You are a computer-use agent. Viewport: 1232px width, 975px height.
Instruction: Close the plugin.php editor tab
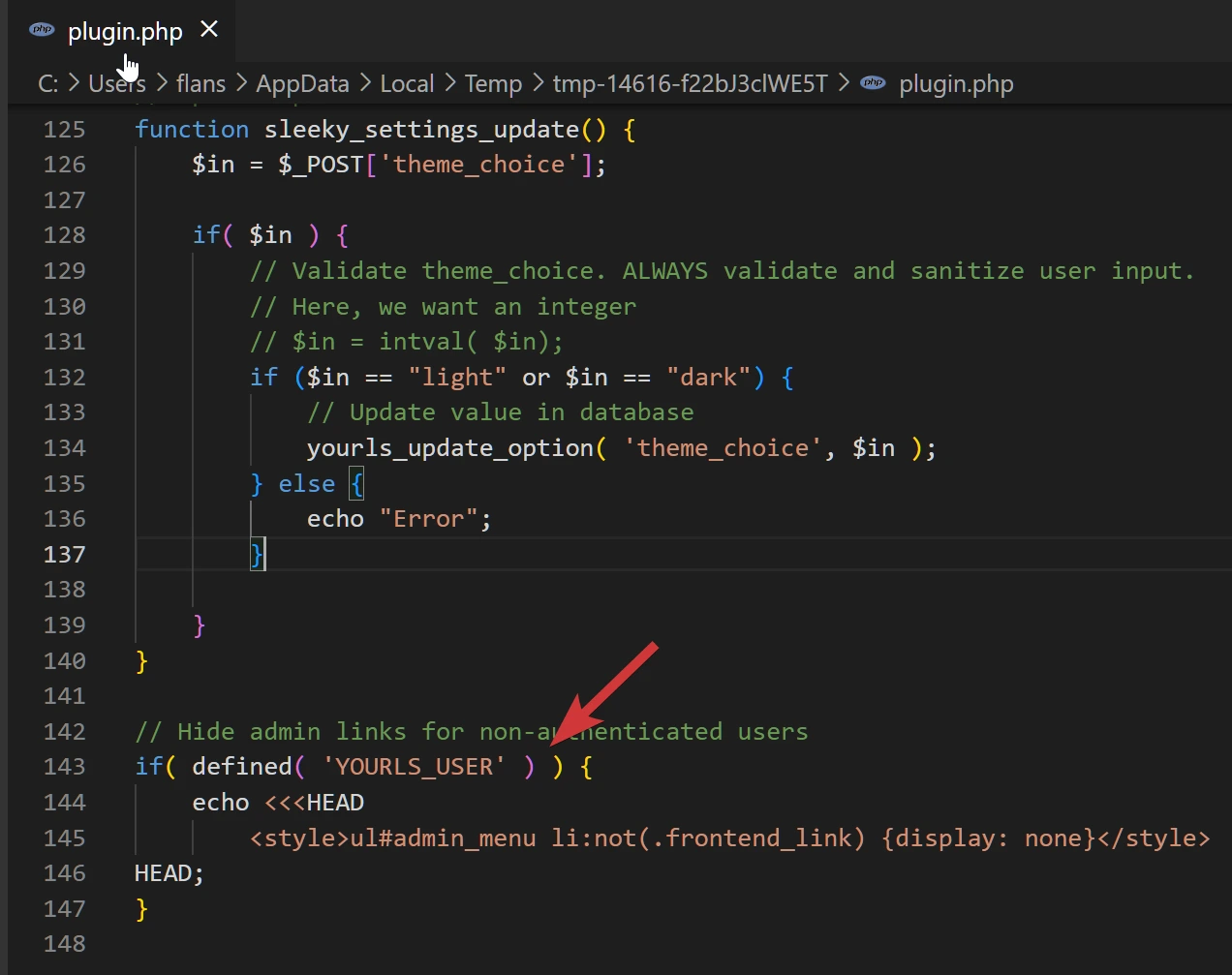(209, 30)
